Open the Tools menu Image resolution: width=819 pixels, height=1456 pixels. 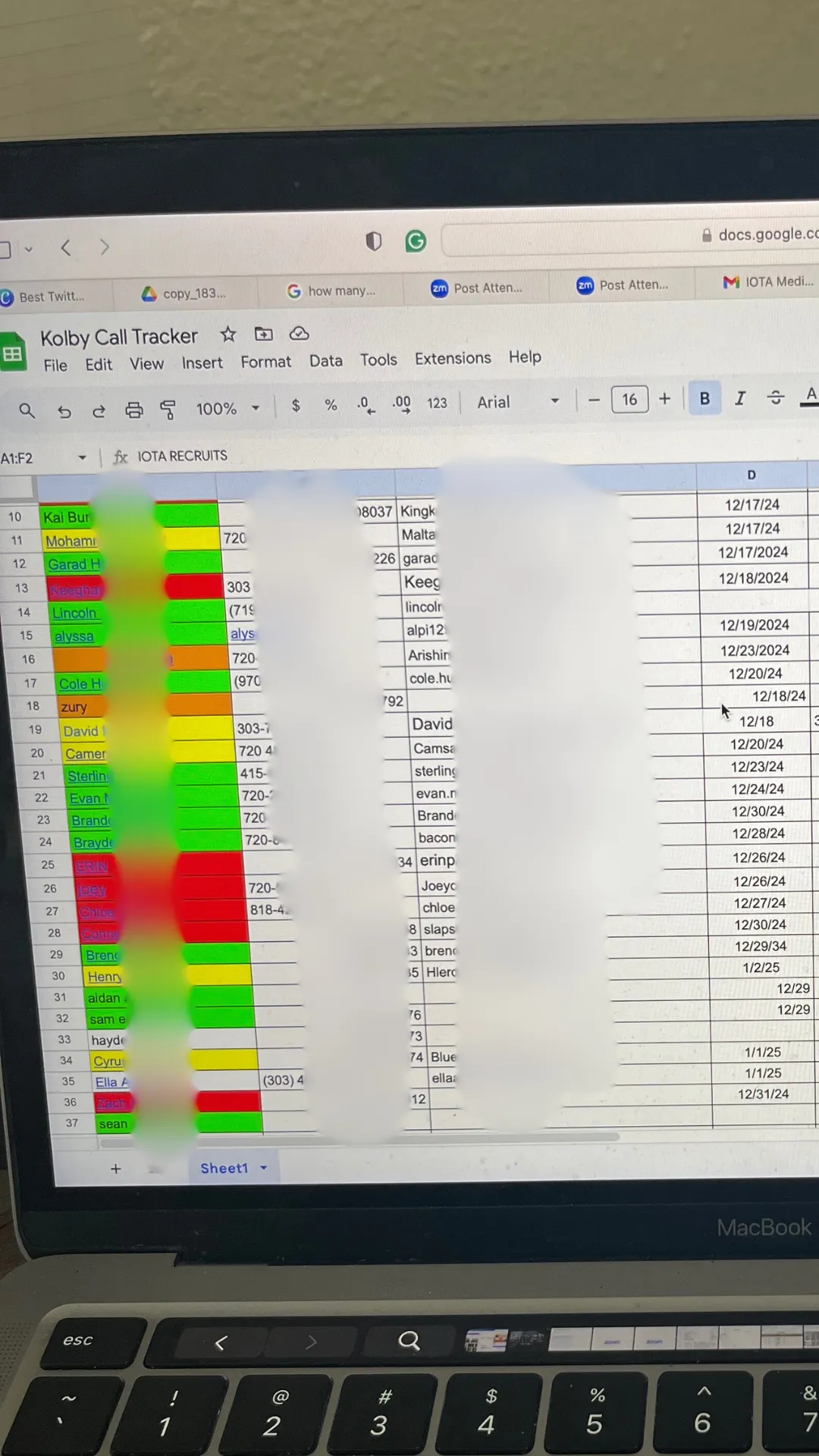tap(378, 359)
